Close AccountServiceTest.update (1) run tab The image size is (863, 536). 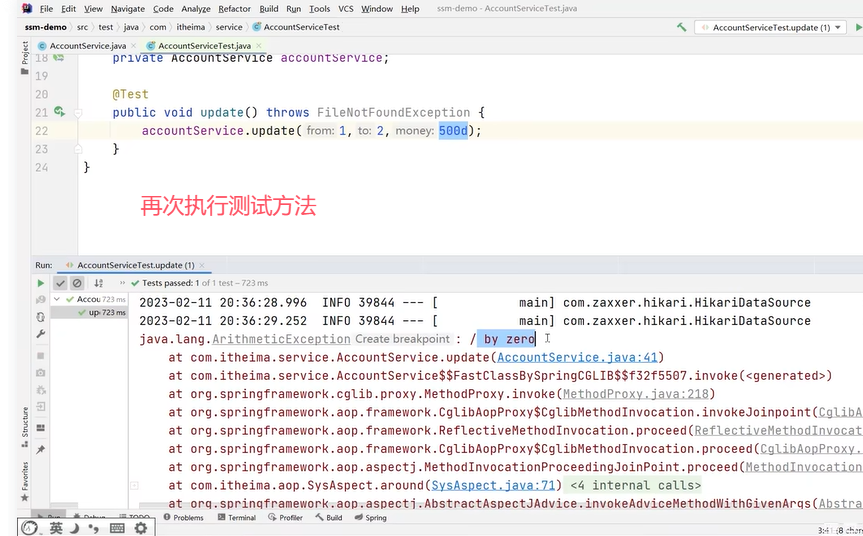click(x=201, y=265)
